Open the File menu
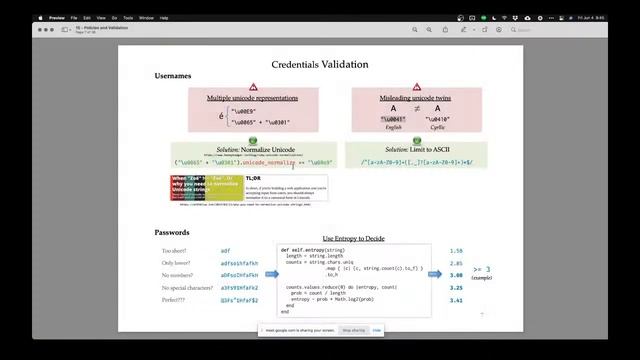The height and width of the screenshot is (360, 640). [x=74, y=18]
